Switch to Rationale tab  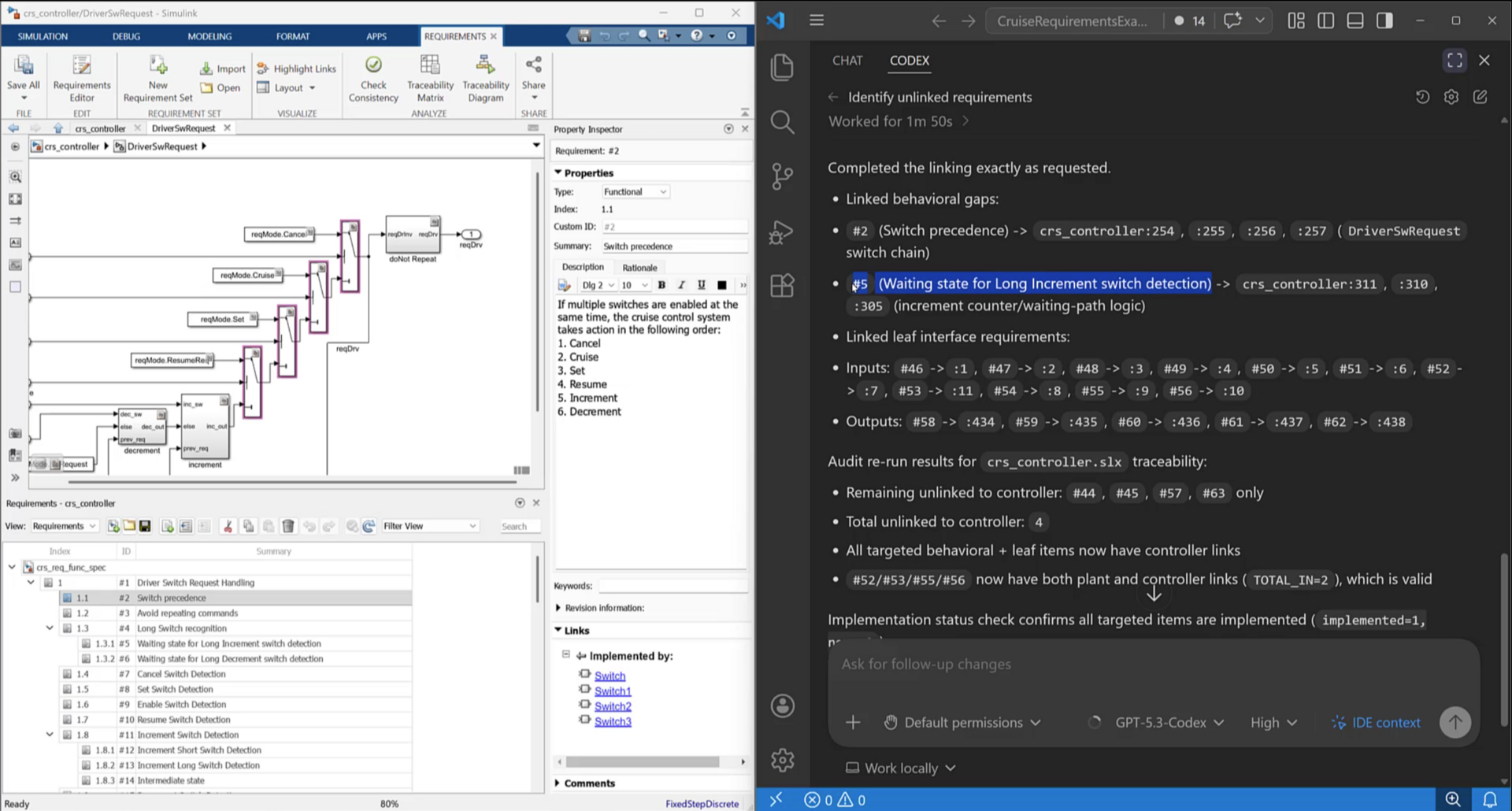[x=639, y=268]
